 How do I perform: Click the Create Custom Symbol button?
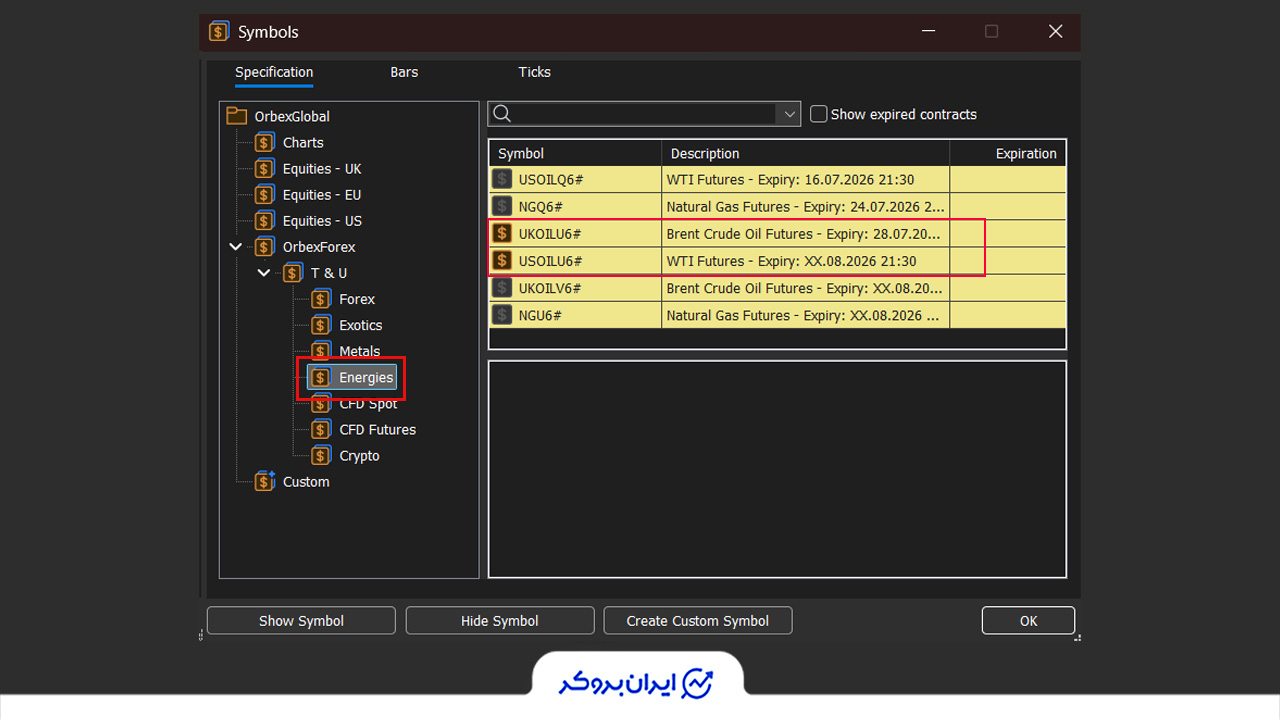click(698, 620)
